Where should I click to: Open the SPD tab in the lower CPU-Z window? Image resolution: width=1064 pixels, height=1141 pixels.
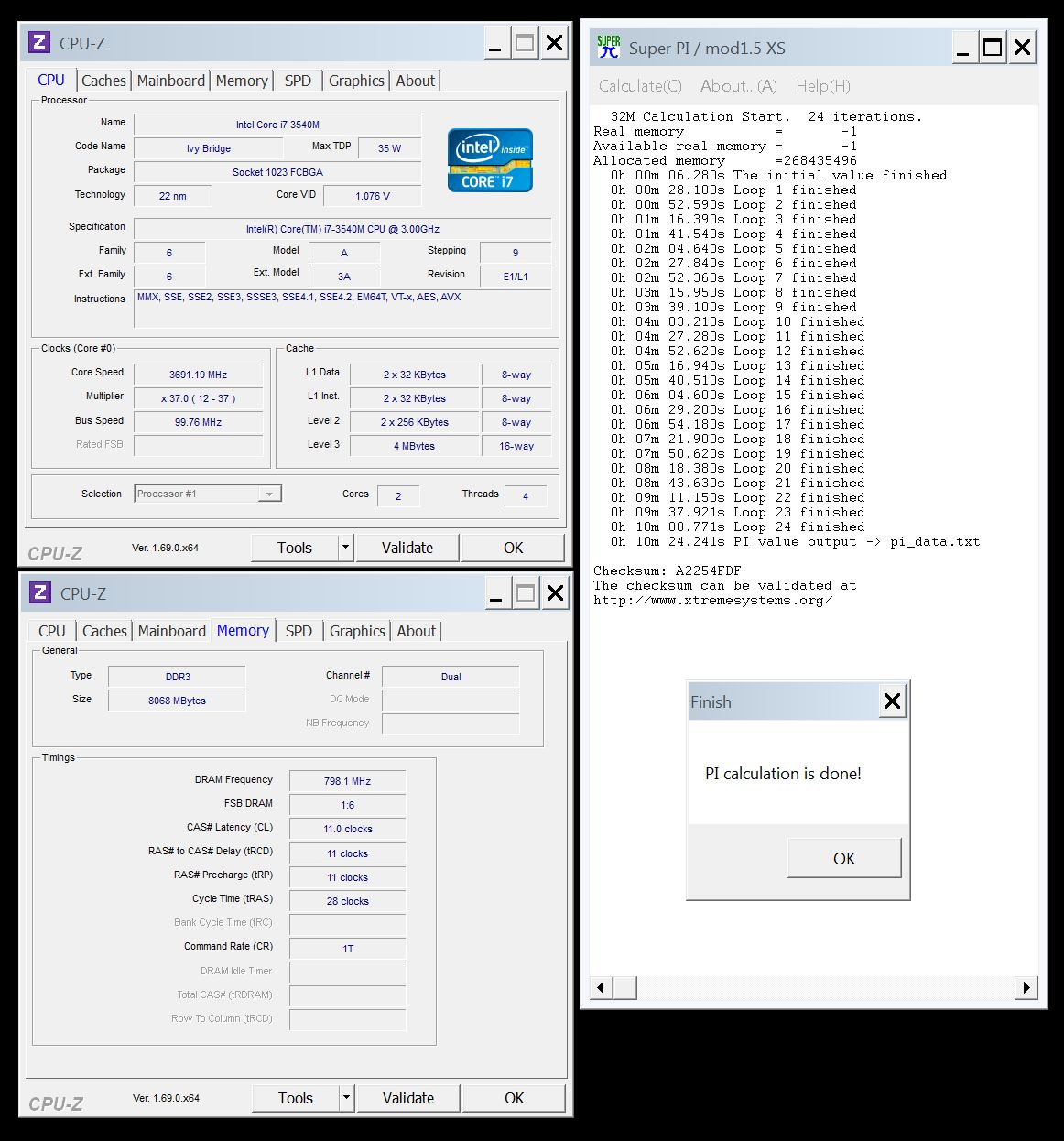pyautogui.click(x=299, y=631)
